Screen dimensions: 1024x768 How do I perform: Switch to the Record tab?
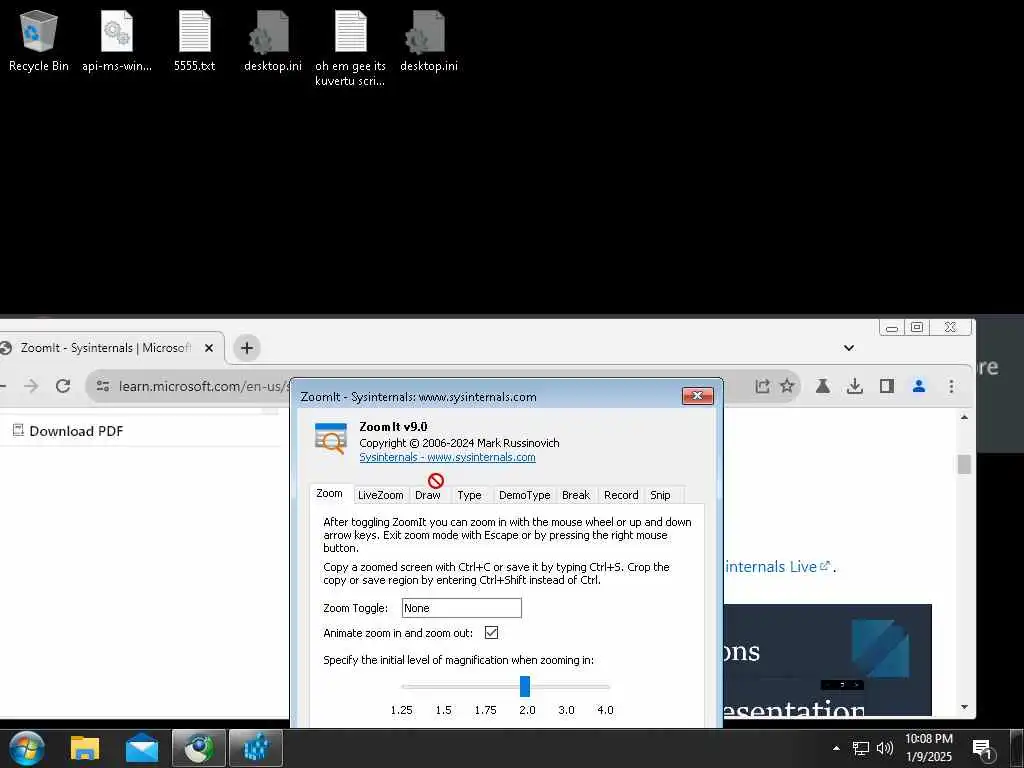pyautogui.click(x=621, y=495)
